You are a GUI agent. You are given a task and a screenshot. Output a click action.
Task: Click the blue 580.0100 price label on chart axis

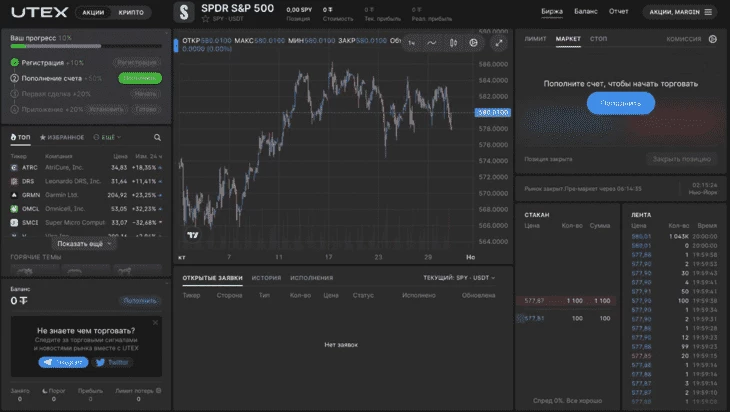point(493,113)
